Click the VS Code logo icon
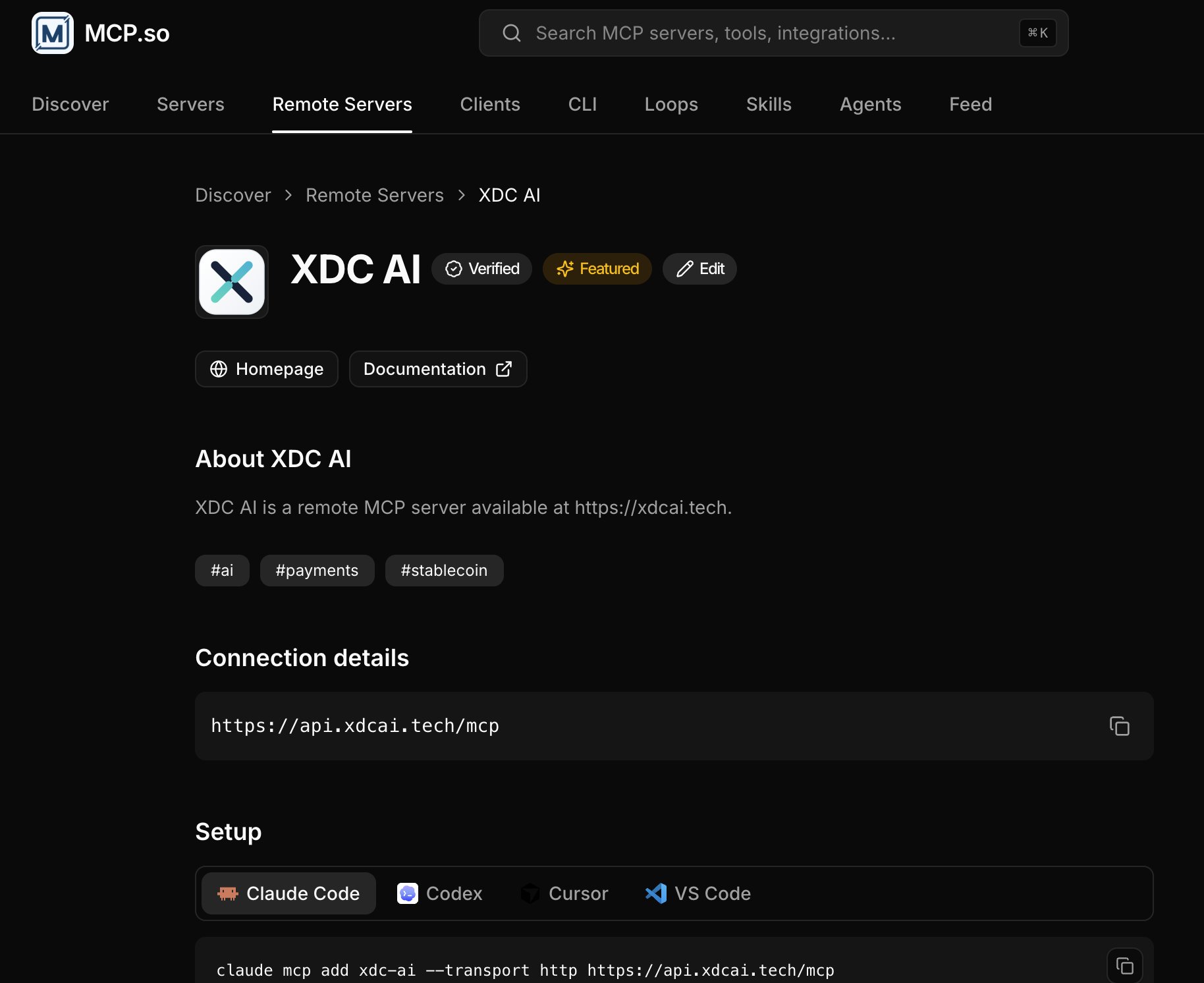This screenshot has height=983, width=1204. tap(656, 893)
